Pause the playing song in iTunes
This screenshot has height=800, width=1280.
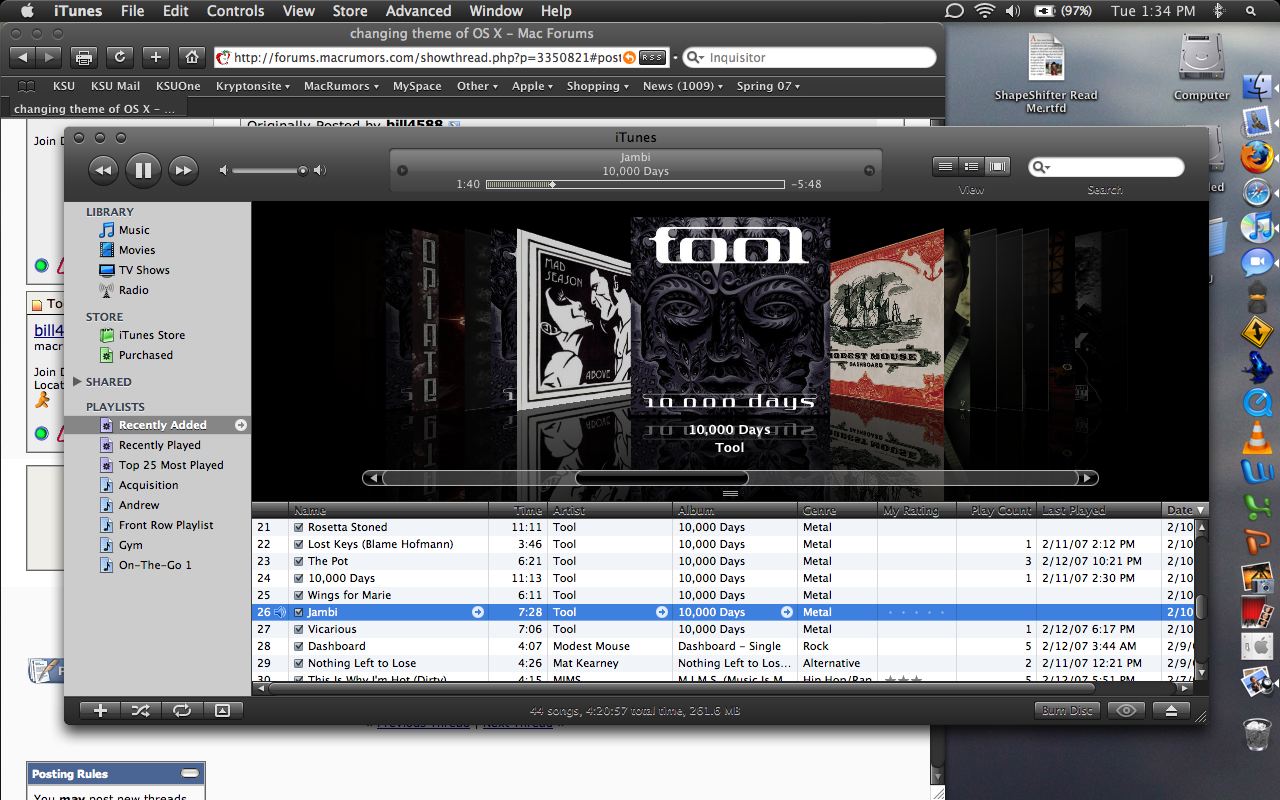(x=143, y=170)
